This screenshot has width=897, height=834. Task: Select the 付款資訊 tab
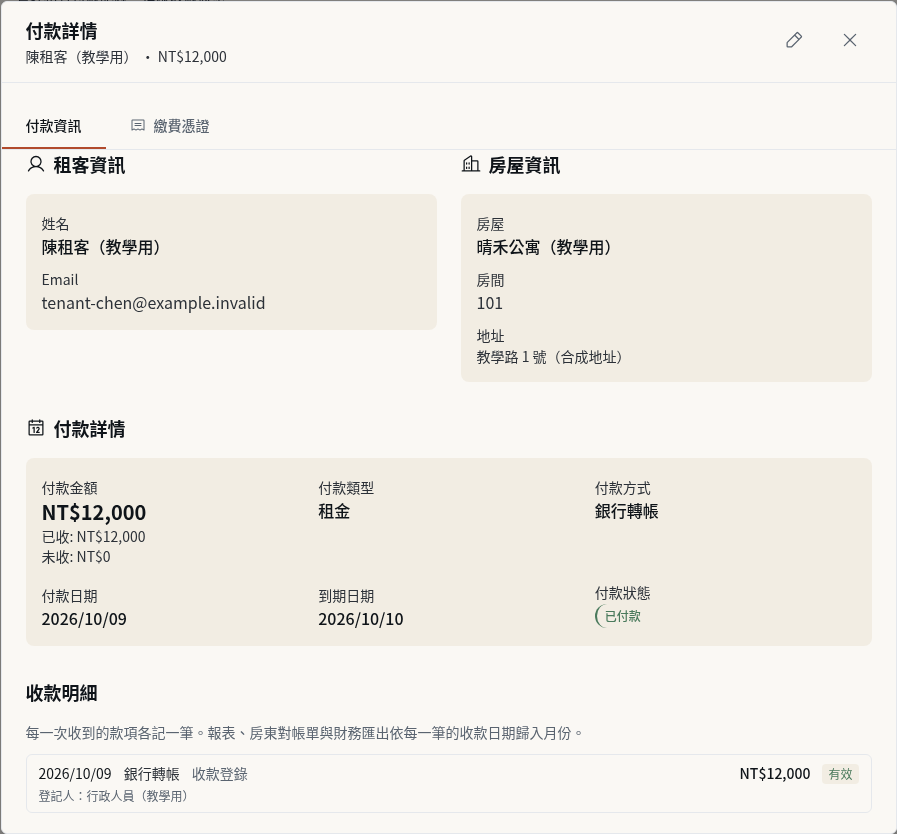pyautogui.click(x=54, y=126)
